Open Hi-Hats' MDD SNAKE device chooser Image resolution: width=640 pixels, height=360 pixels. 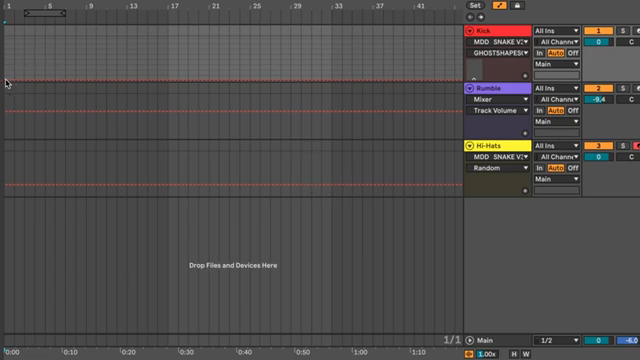pos(498,157)
